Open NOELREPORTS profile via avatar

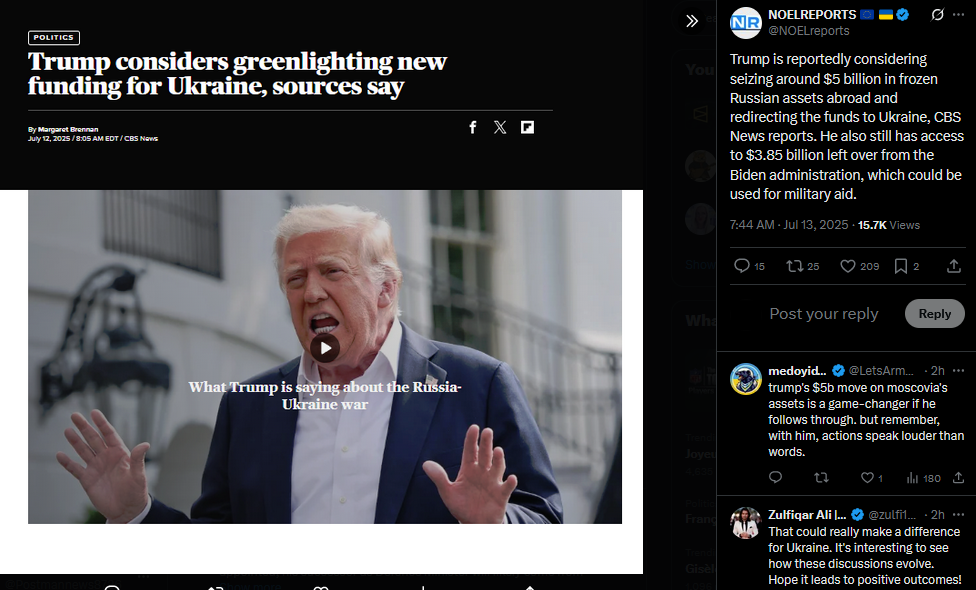pos(746,23)
